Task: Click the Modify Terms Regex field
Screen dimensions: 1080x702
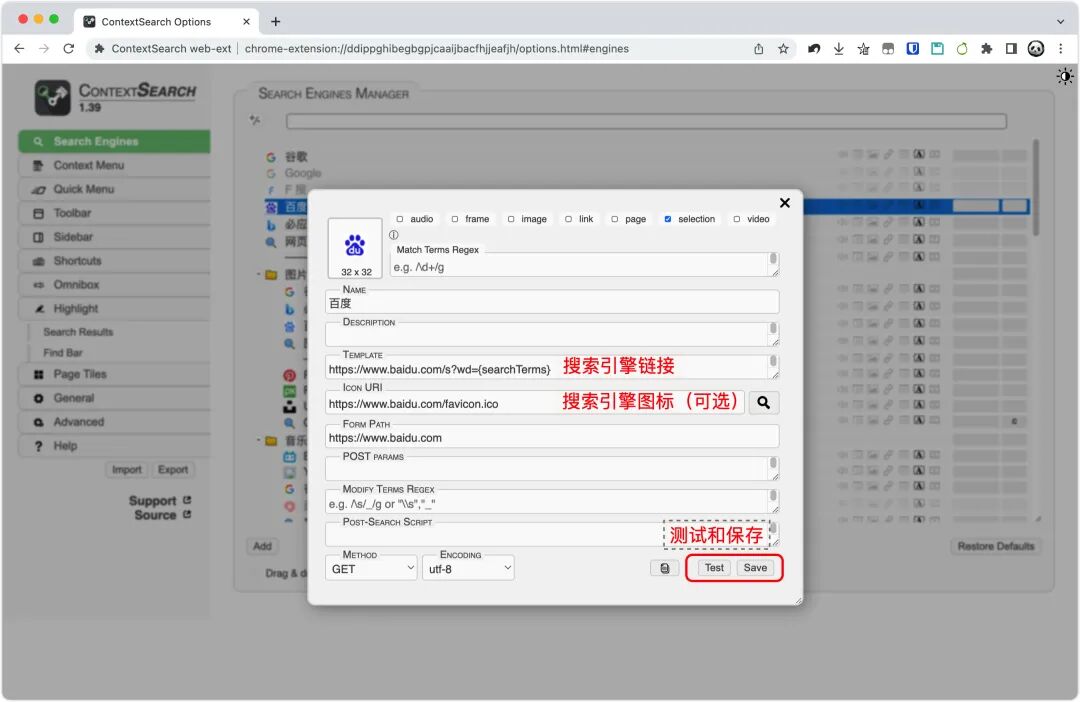Action: tap(552, 502)
